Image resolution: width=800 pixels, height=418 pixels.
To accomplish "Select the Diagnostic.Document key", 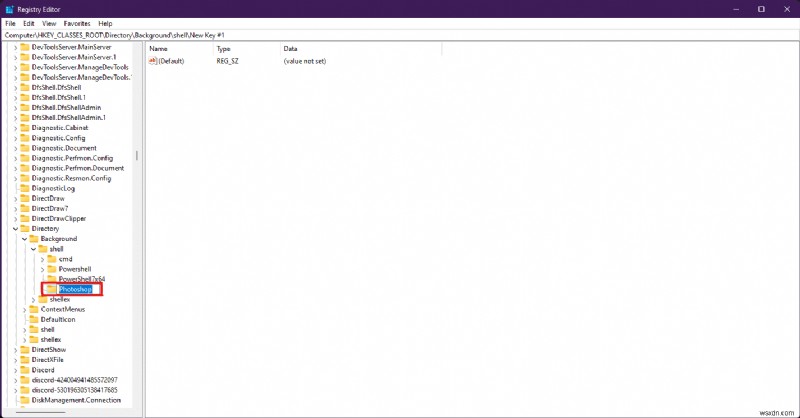I will tap(64, 148).
